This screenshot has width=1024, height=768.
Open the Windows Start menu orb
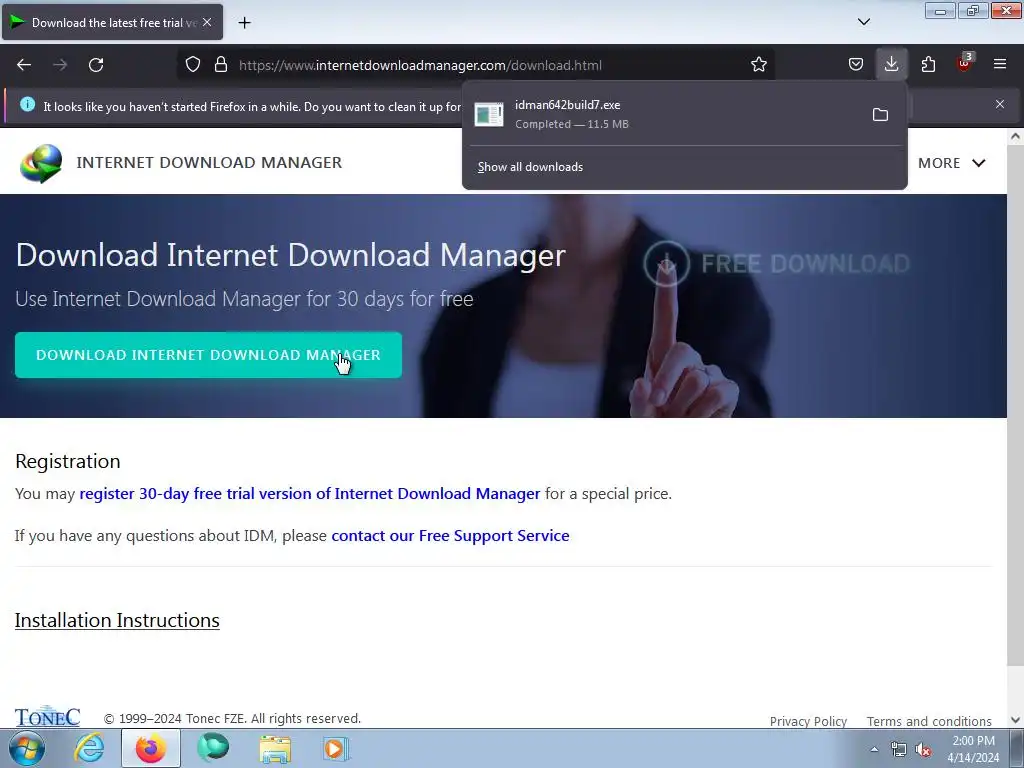point(27,748)
